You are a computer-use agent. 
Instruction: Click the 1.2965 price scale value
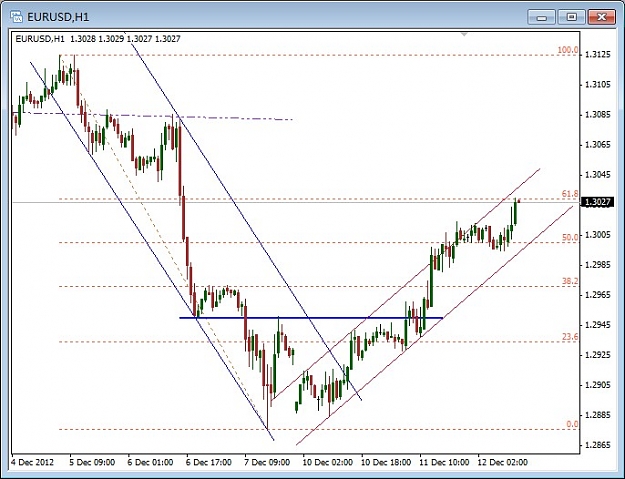[597, 295]
